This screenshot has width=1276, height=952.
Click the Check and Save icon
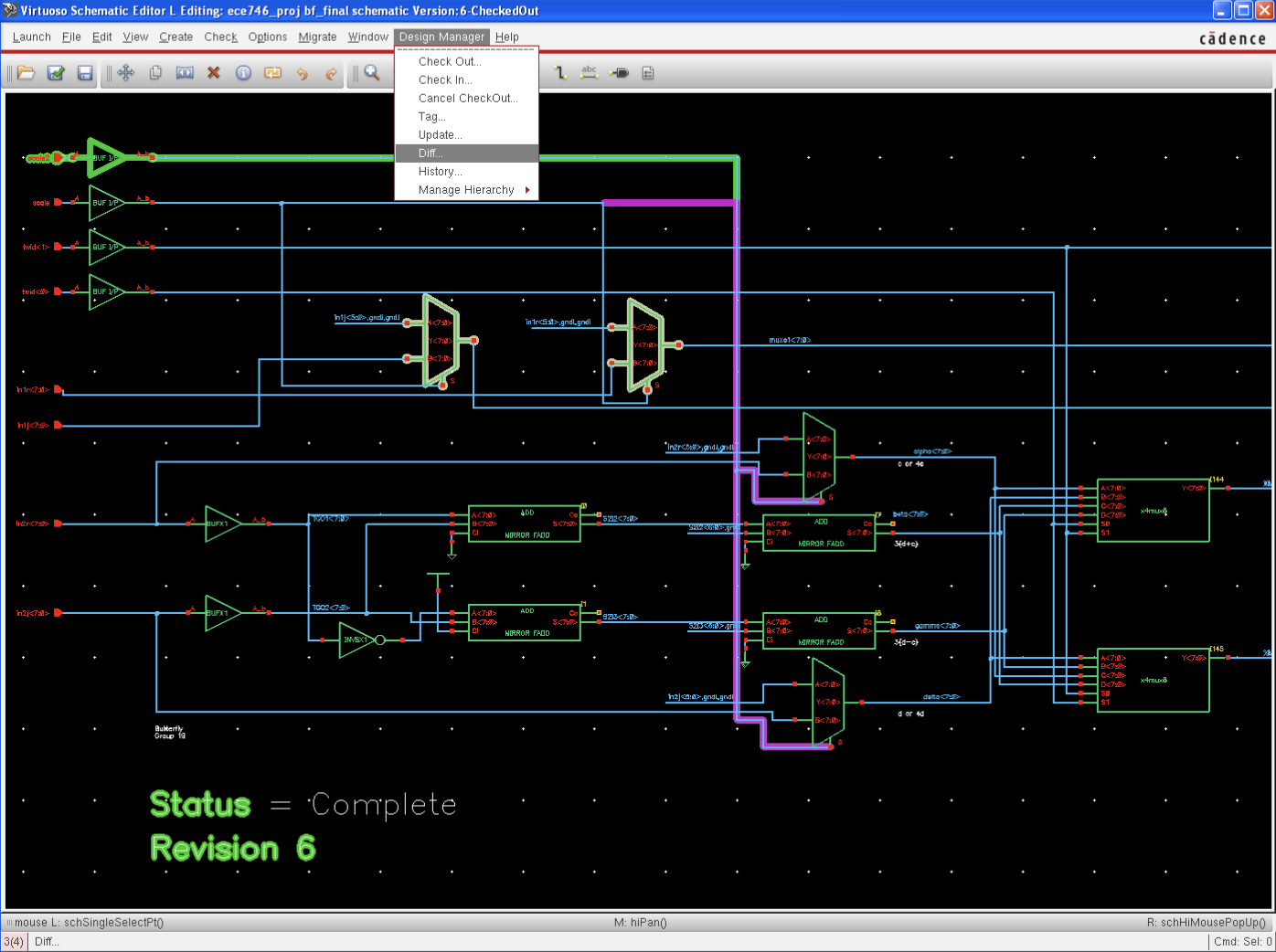coord(56,73)
